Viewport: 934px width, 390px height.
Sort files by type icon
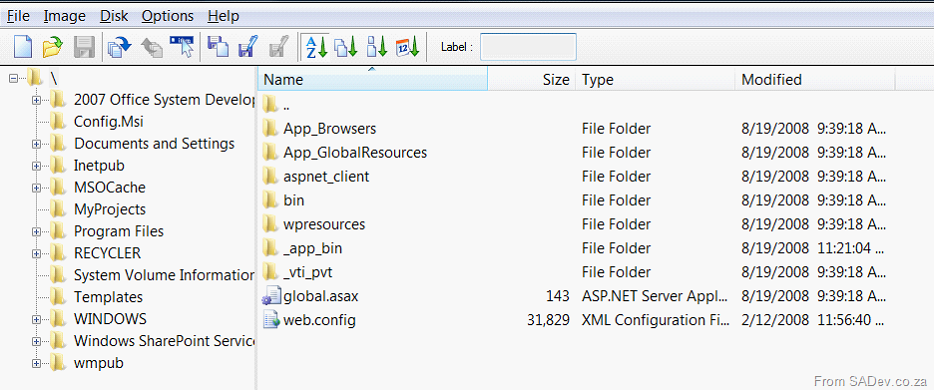pyautogui.click(x=346, y=47)
